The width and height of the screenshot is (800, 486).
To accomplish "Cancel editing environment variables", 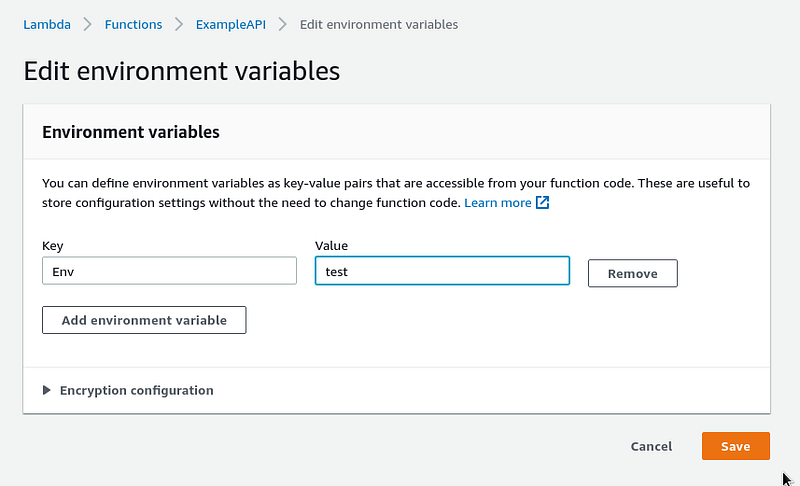I will [651, 446].
